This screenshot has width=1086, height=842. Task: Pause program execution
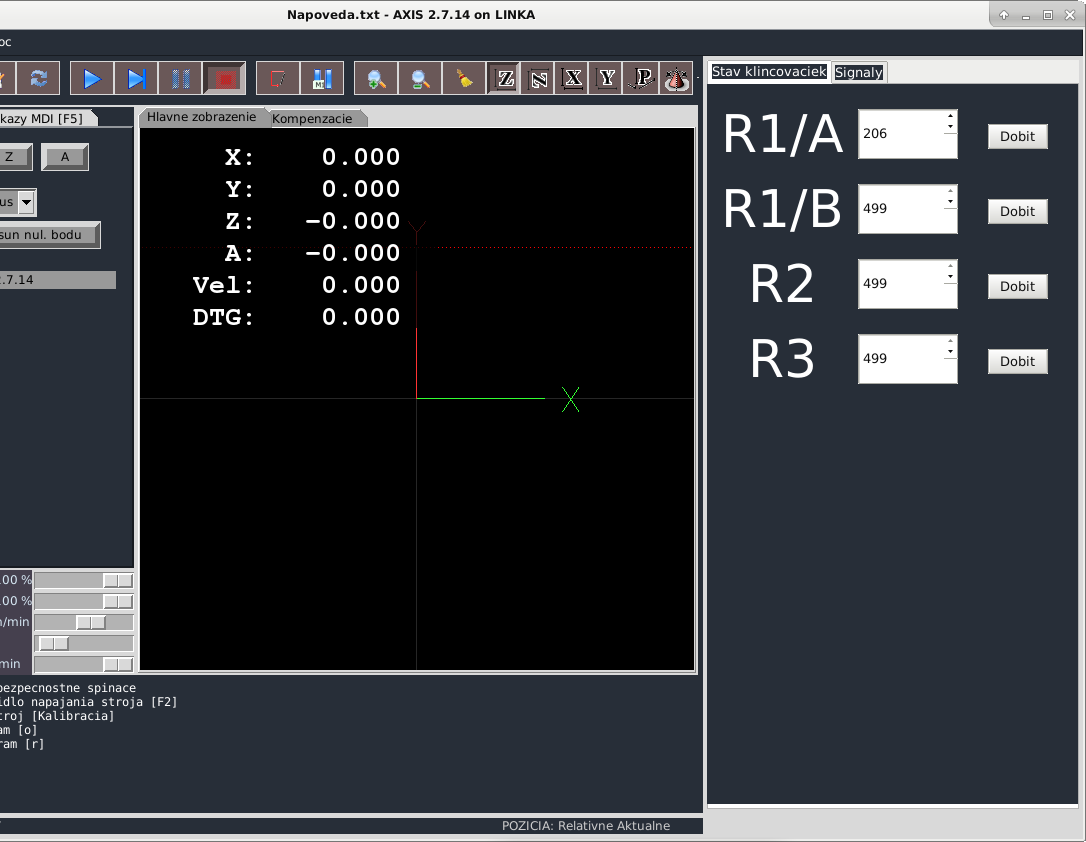[x=181, y=78]
